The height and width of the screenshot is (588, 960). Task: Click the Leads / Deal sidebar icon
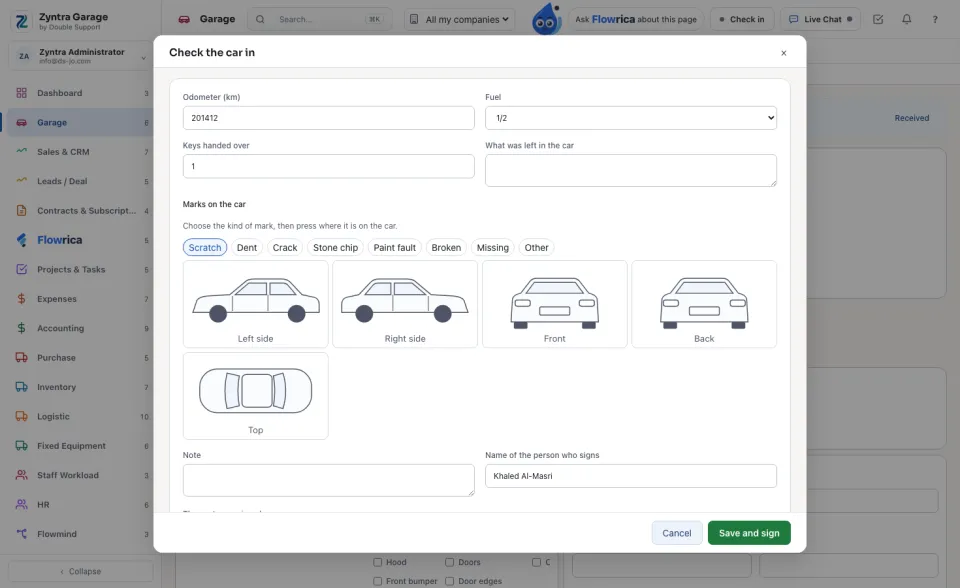coord(21,181)
